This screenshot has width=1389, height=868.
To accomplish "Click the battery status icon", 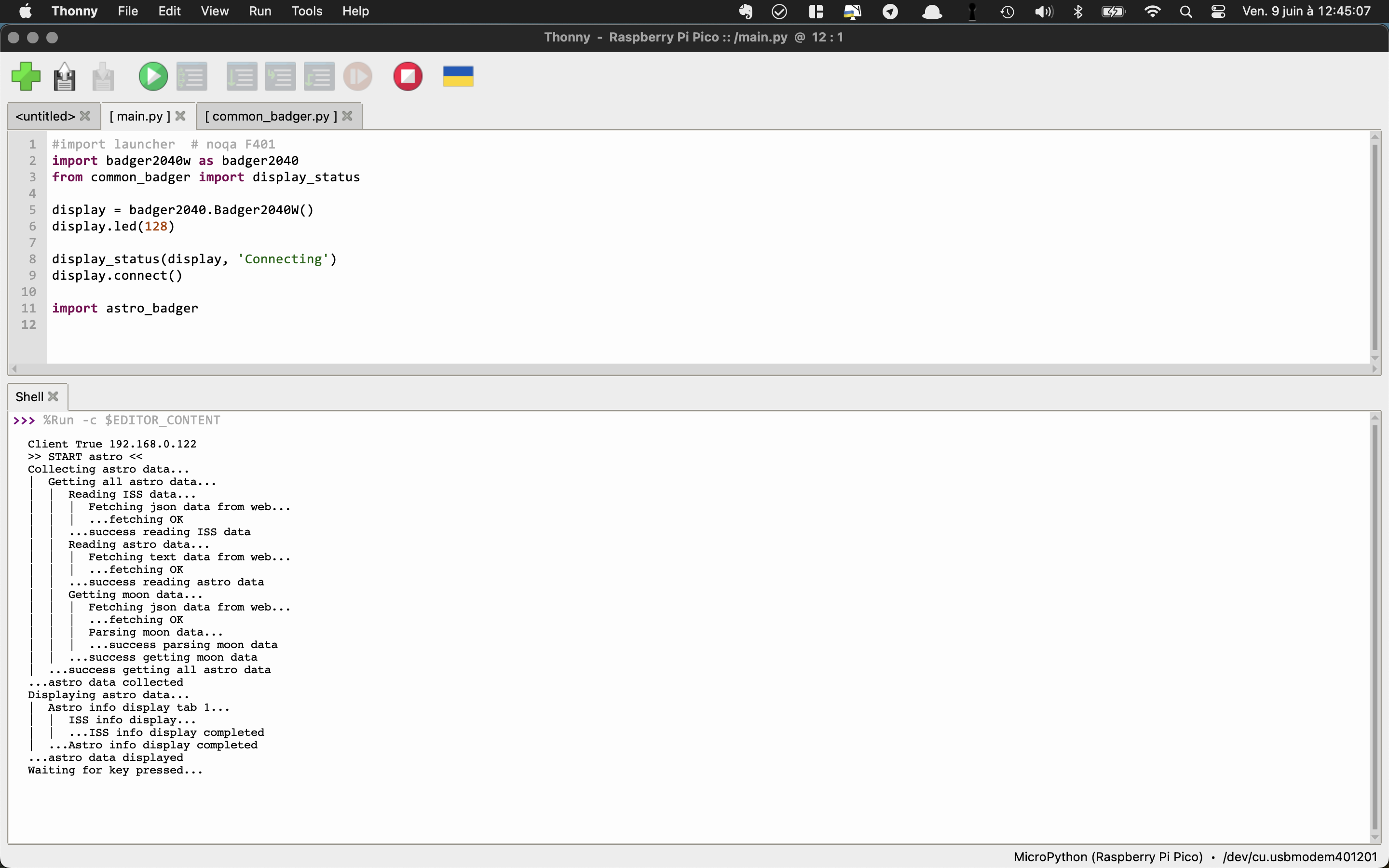I will [x=1114, y=11].
